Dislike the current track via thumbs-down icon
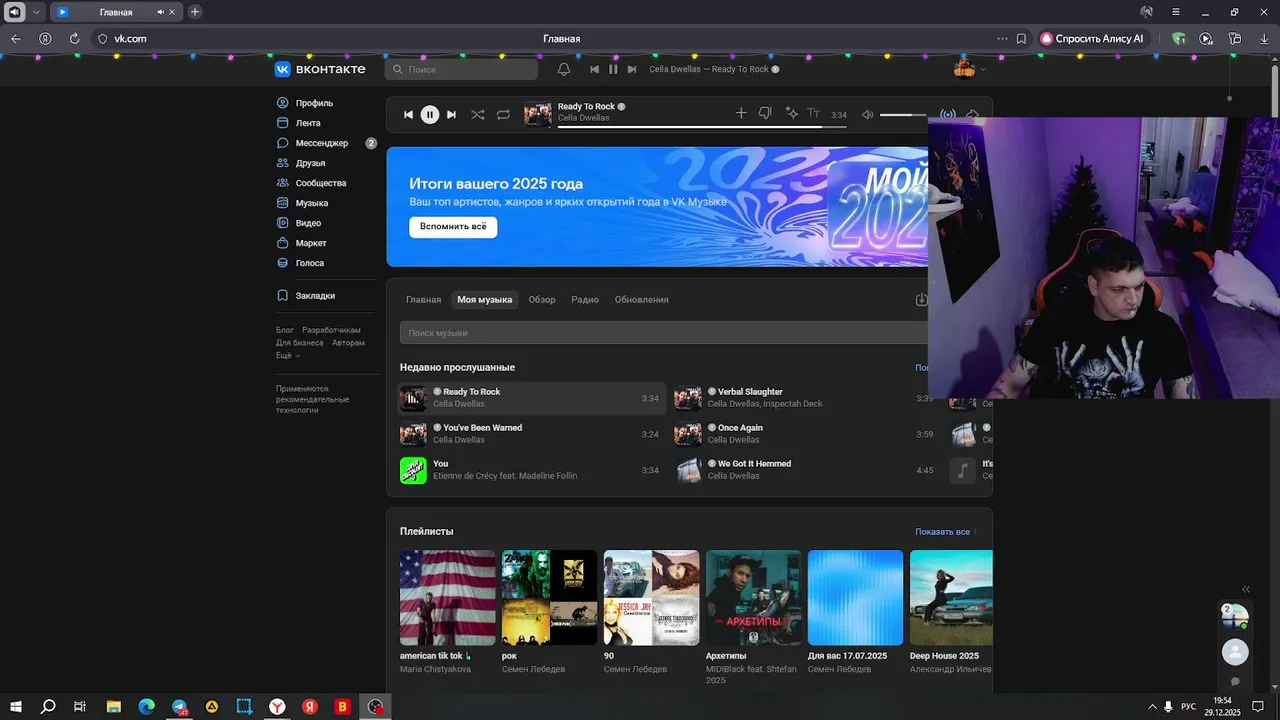 pyautogui.click(x=765, y=113)
